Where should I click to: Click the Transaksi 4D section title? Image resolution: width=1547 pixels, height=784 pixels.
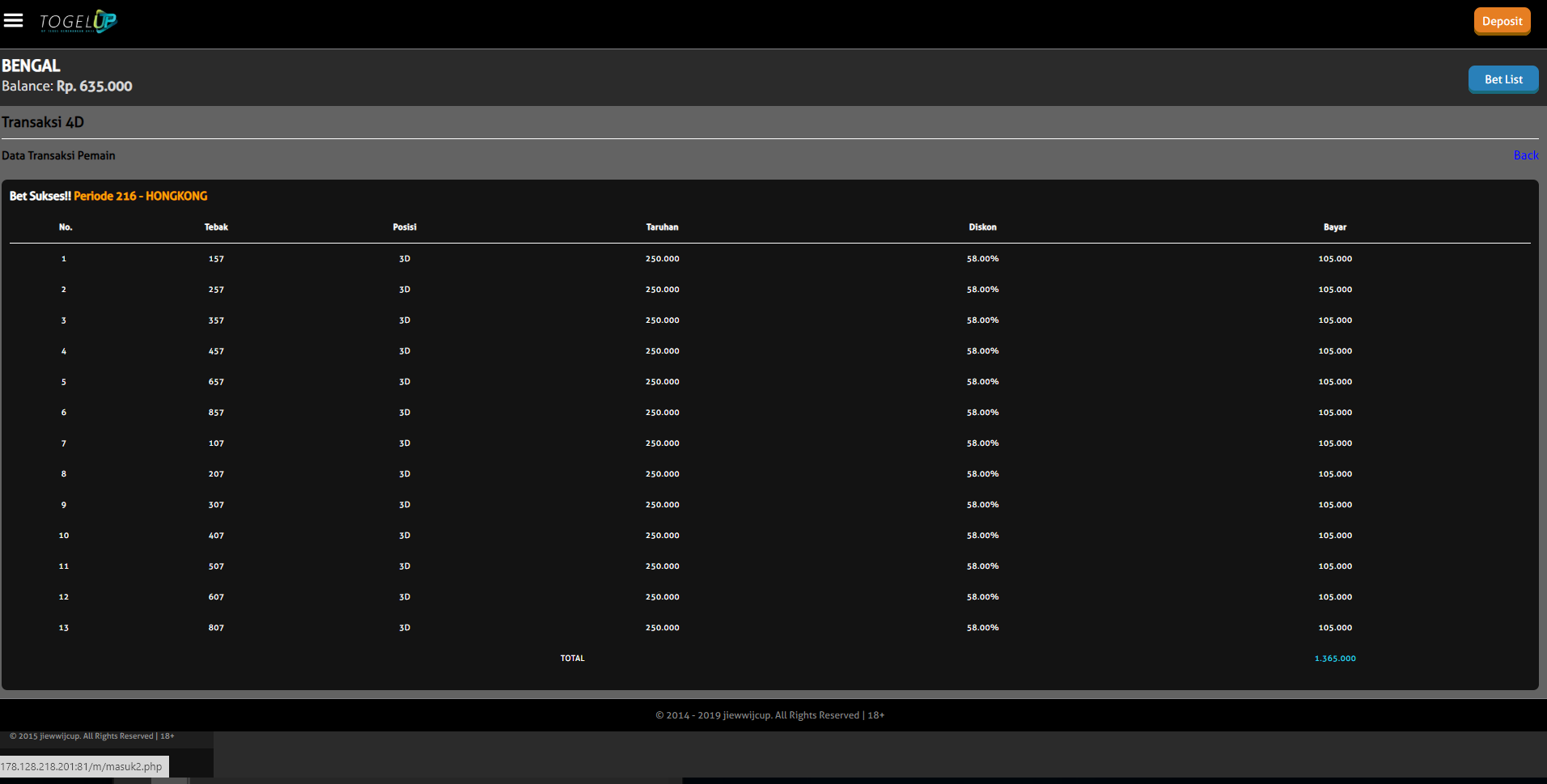43,122
